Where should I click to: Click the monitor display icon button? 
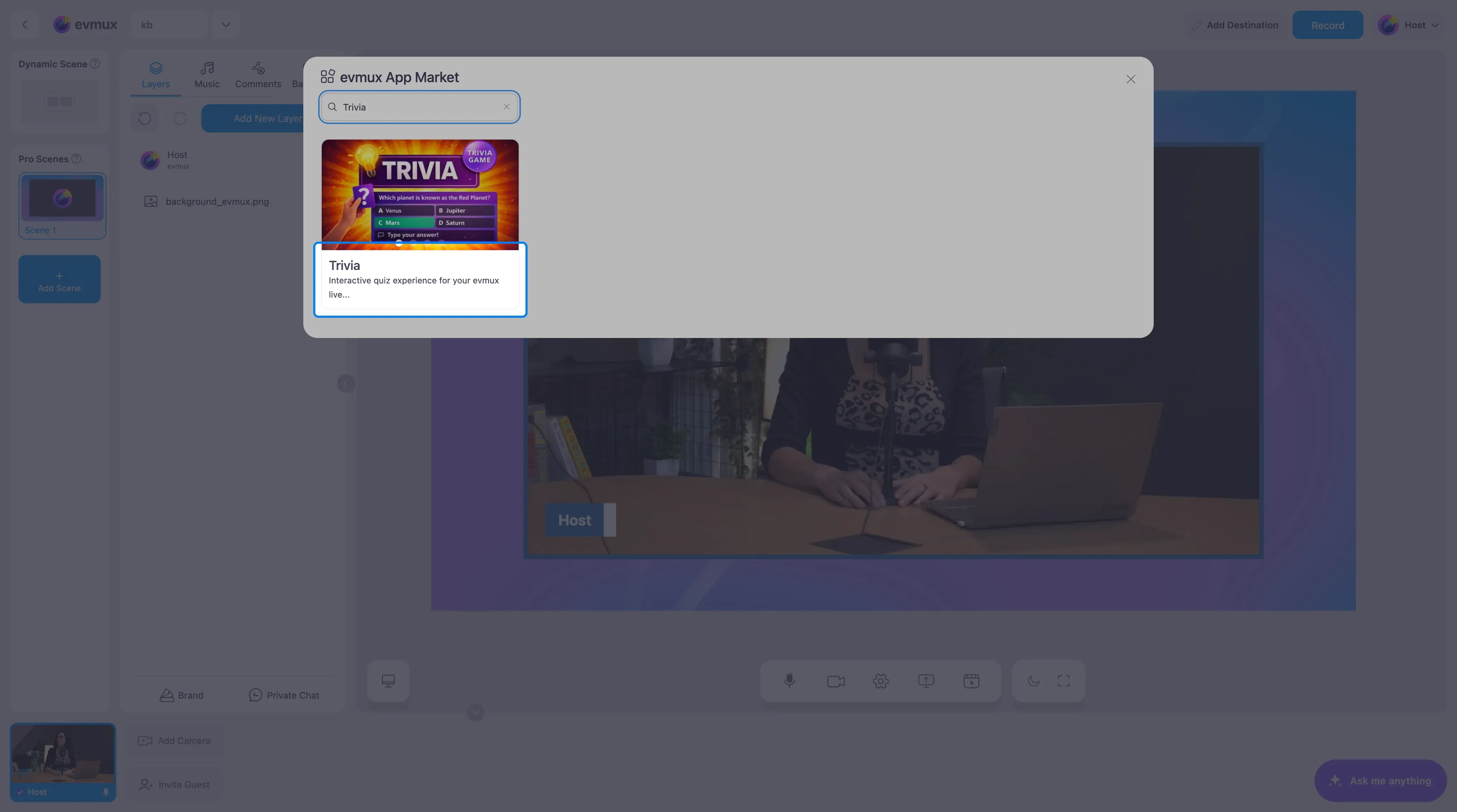click(x=388, y=681)
